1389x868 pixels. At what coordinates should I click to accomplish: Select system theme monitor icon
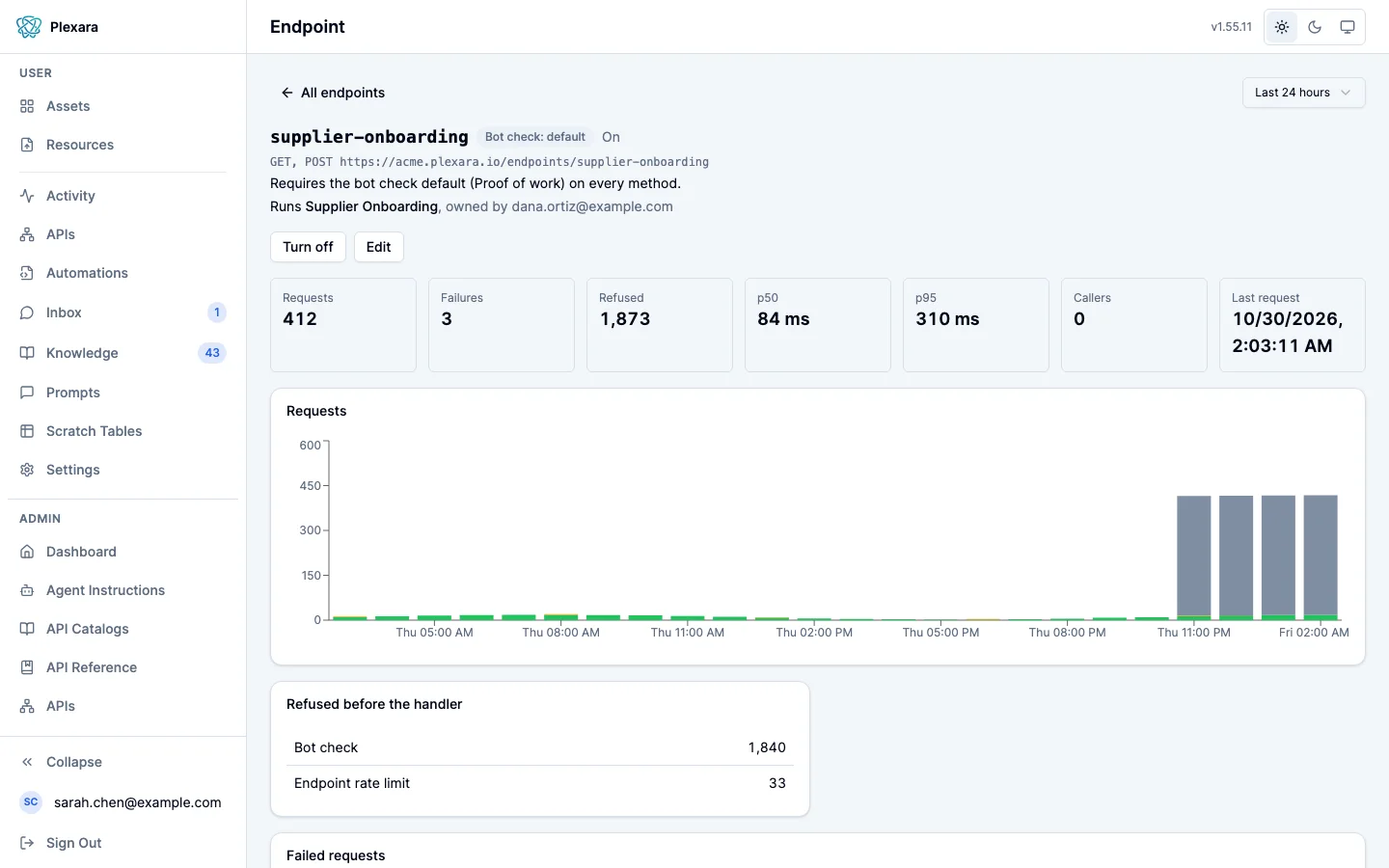tap(1348, 27)
